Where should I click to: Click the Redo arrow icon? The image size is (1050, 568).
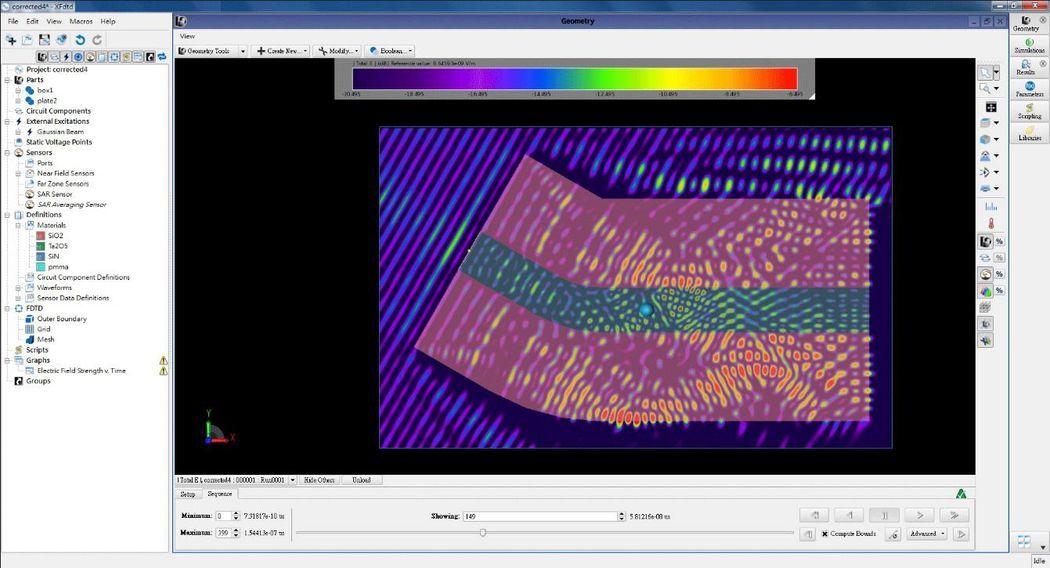(x=97, y=40)
